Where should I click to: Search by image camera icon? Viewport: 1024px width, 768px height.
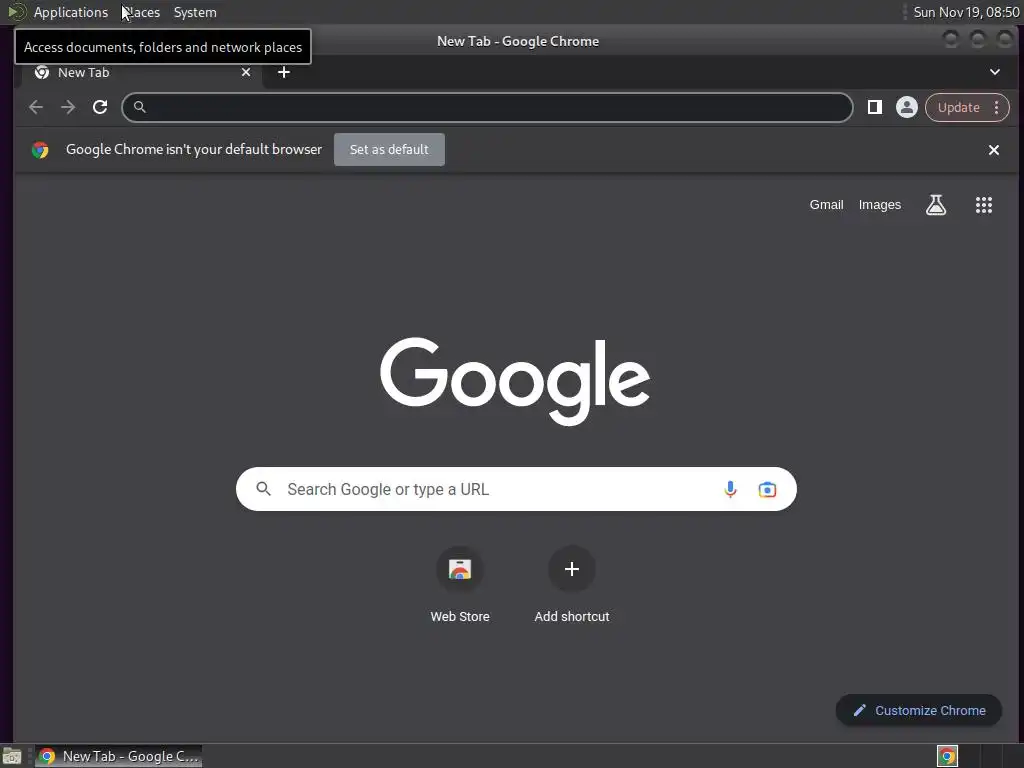(x=767, y=489)
